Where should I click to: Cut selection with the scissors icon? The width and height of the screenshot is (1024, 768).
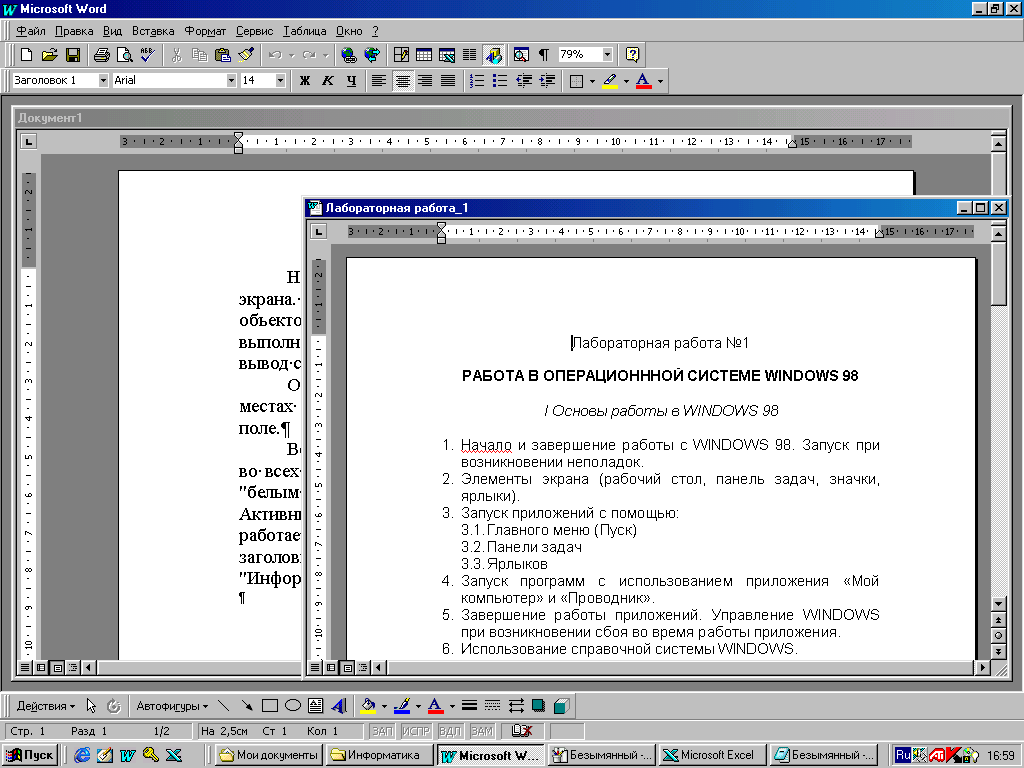click(176, 55)
